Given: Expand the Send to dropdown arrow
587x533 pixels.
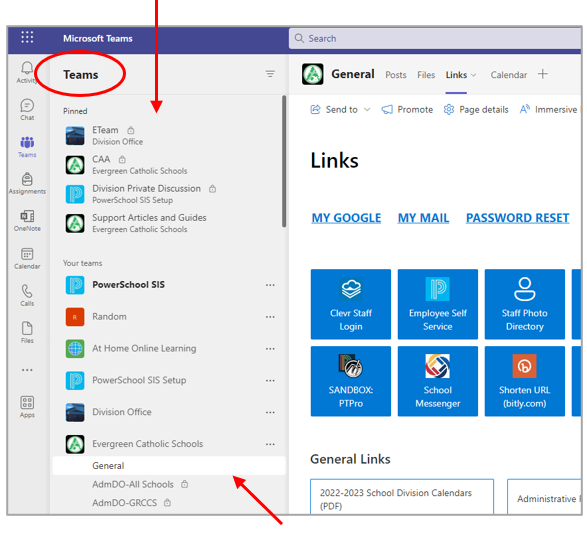Looking at the screenshot, I should pyautogui.click(x=367, y=109).
